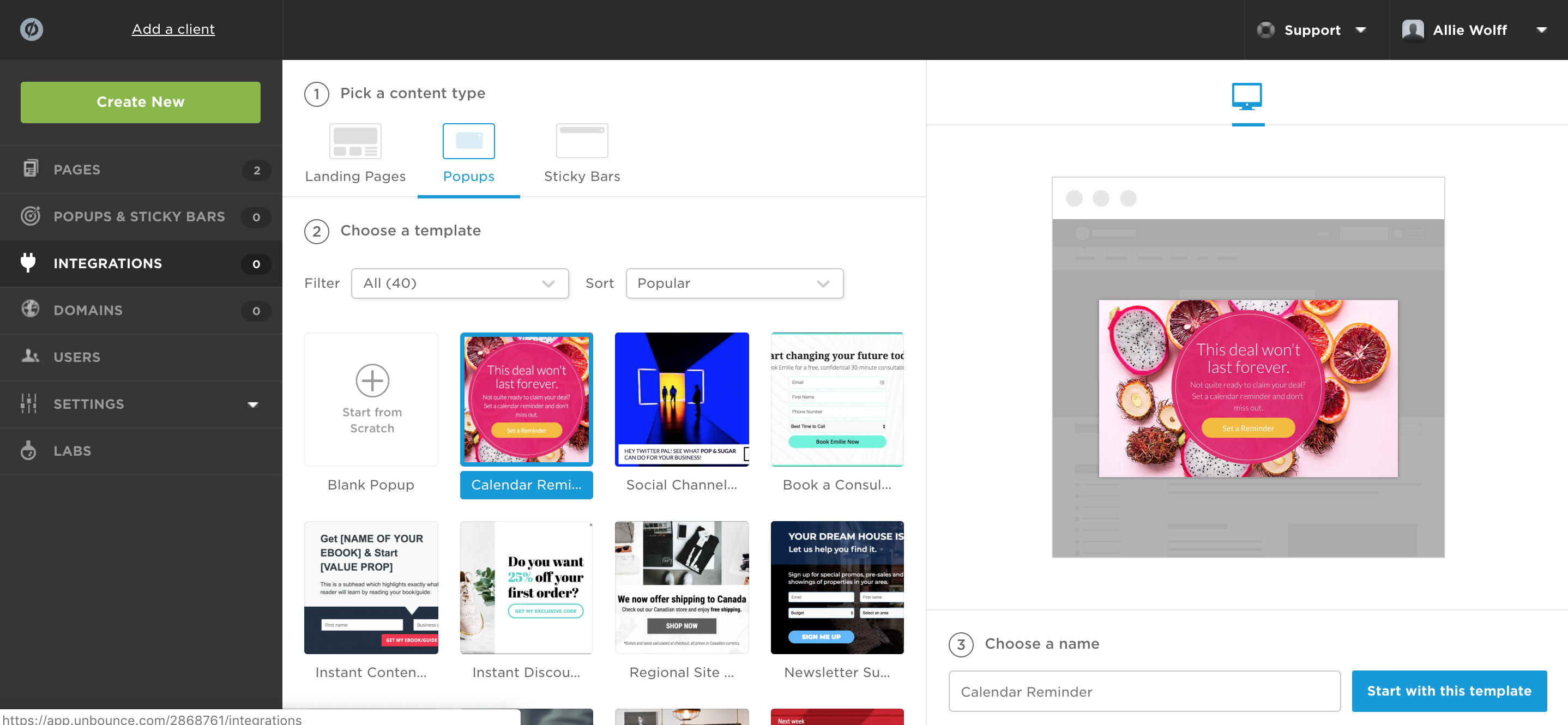Select the Instant Discount template thumbnail
The width and height of the screenshot is (1568, 725).
527,588
